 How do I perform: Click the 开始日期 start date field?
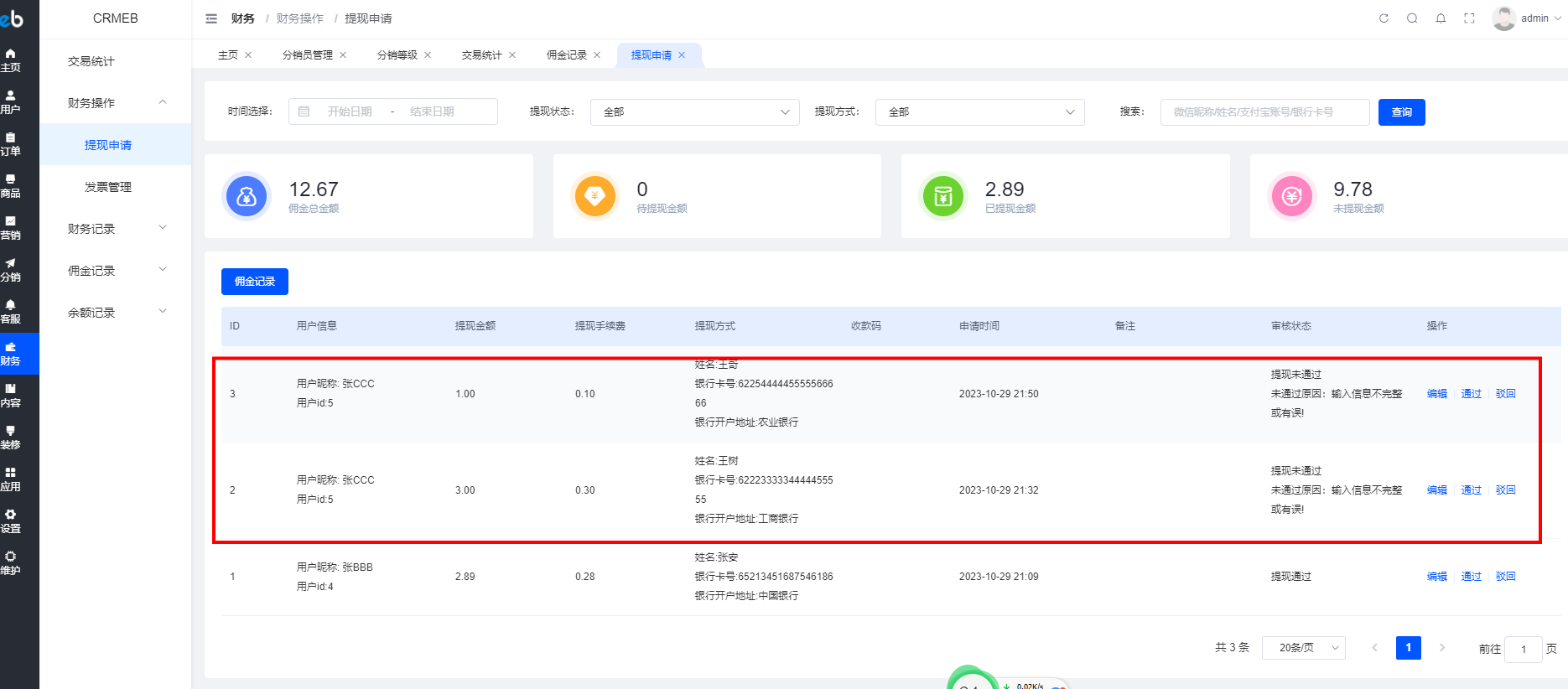coord(350,111)
